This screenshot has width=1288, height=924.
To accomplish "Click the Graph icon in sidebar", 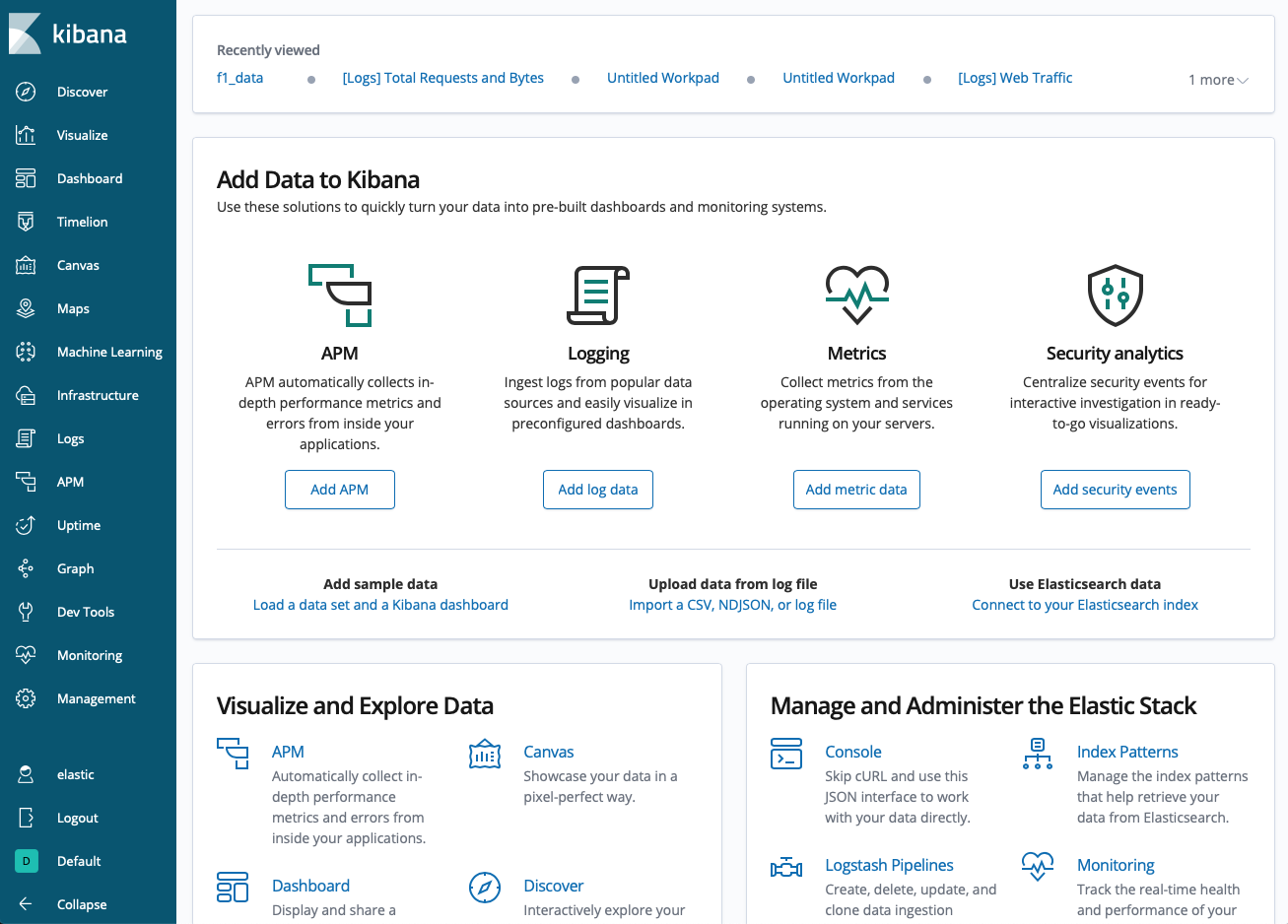I will point(26,568).
